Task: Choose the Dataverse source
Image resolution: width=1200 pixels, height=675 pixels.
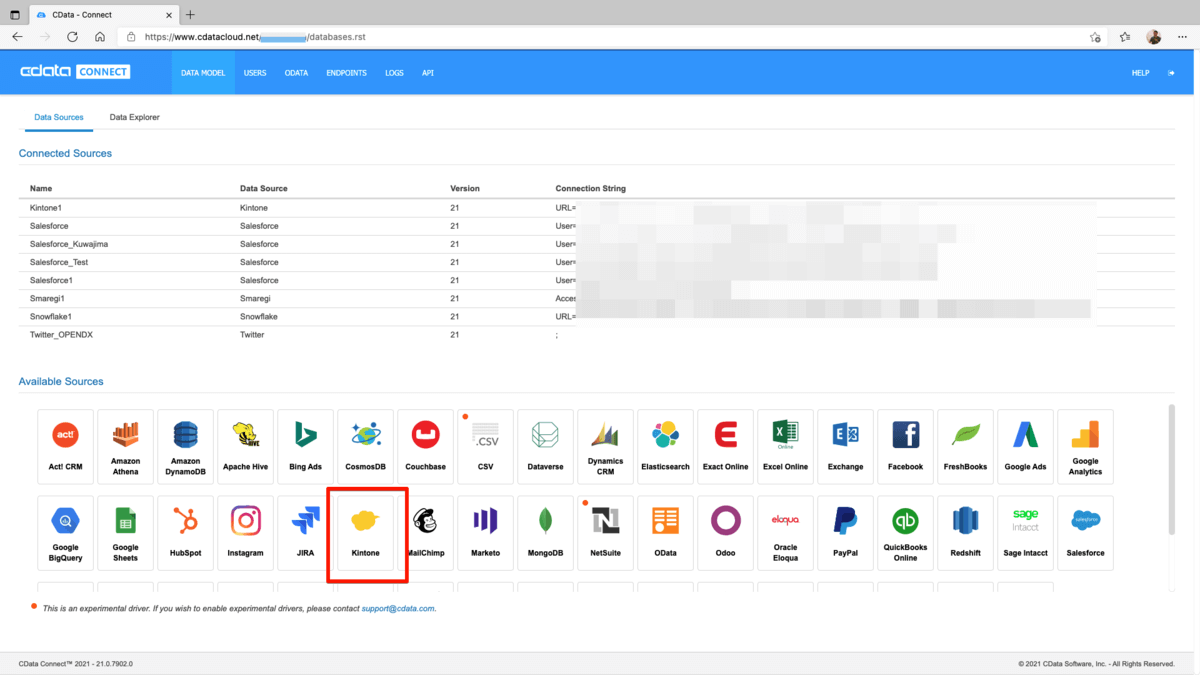Action: pyautogui.click(x=546, y=446)
